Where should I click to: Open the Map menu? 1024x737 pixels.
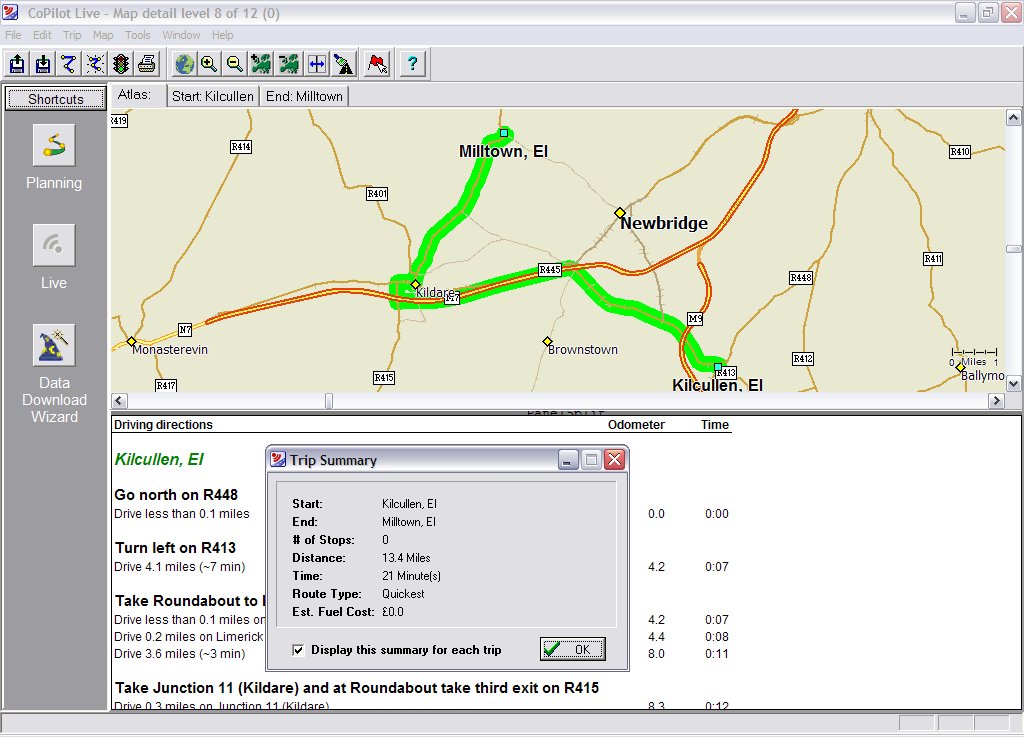[x=103, y=35]
